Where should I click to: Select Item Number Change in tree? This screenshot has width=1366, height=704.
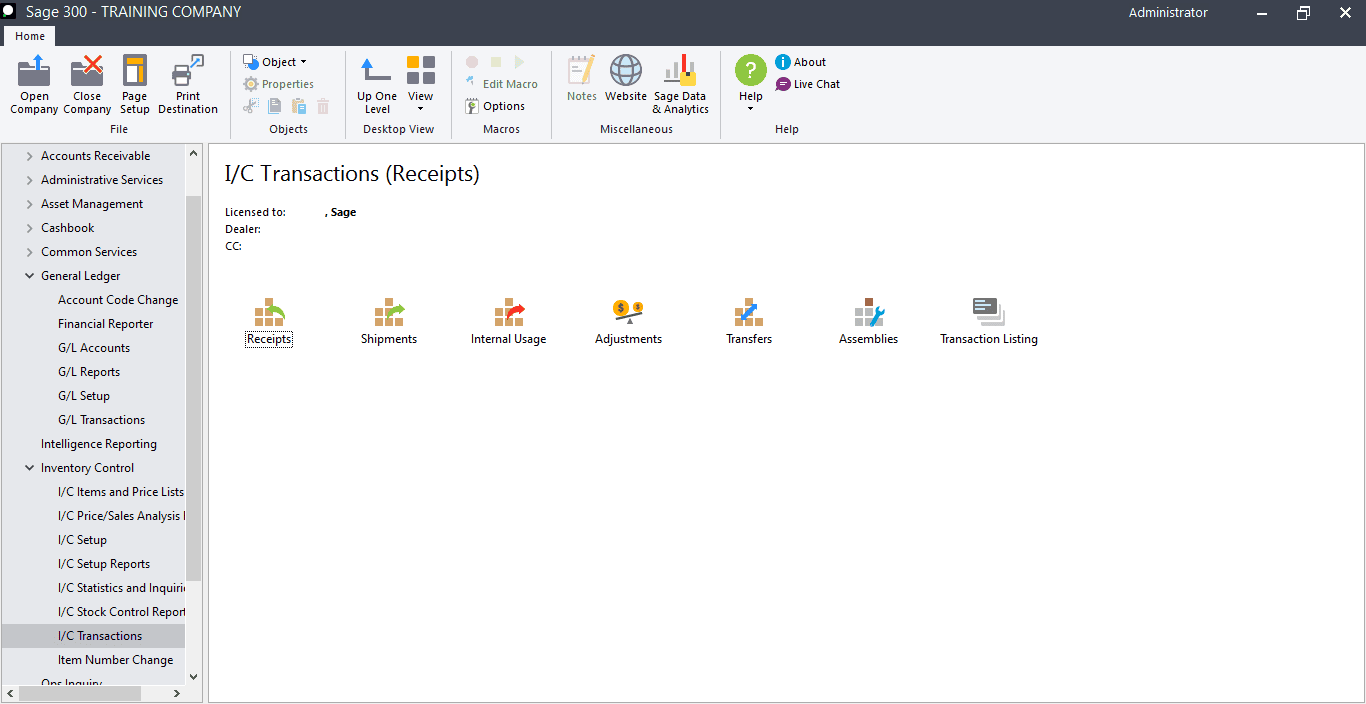point(115,660)
